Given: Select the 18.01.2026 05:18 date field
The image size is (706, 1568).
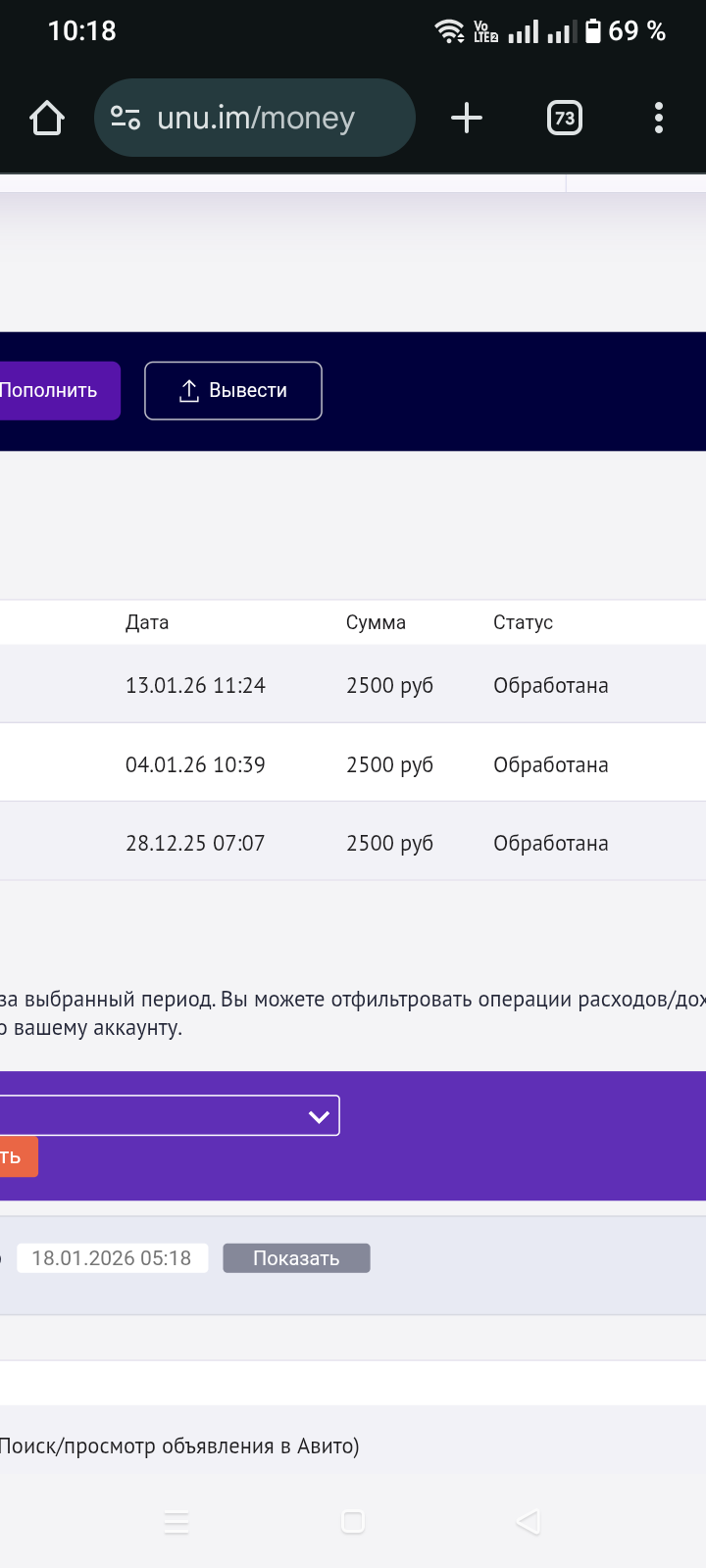Looking at the screenshot, I should (112, 1258).
